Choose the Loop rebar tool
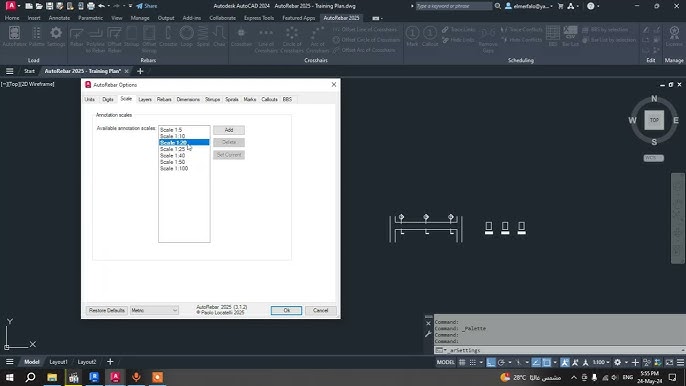Viewport: 686px width, 386px height. [x=186, y=36]
